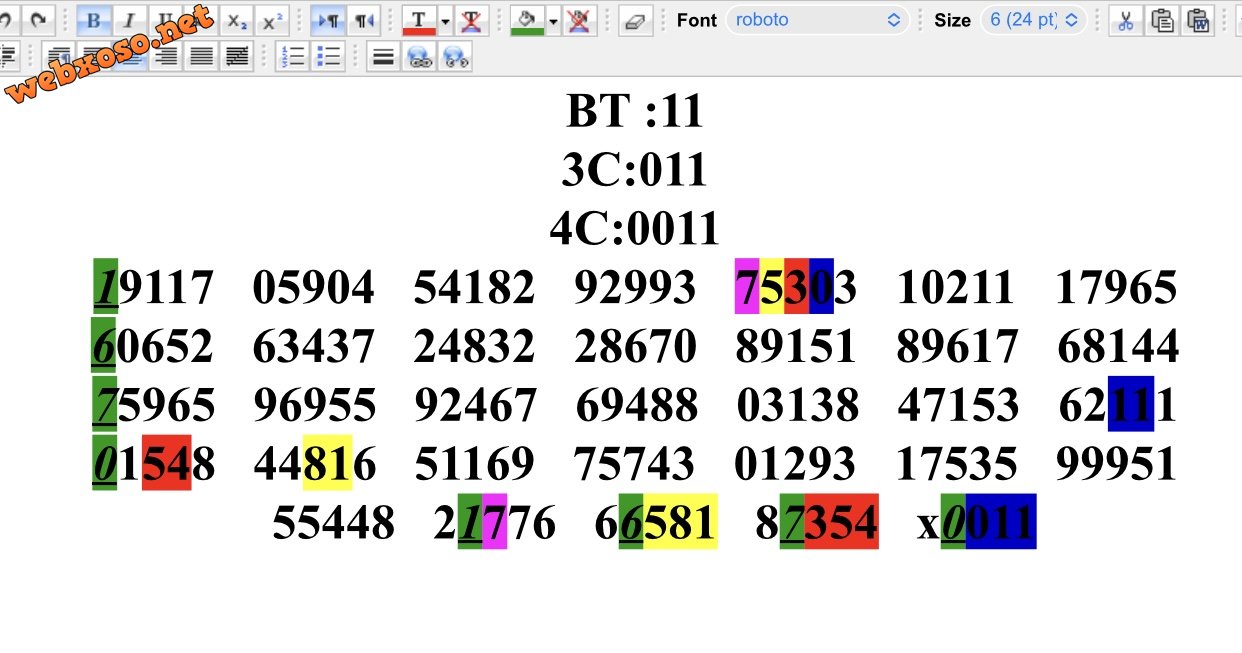Click the number 21776
The width and height of the screenshot is (1242, 653).
coord(495,523)
